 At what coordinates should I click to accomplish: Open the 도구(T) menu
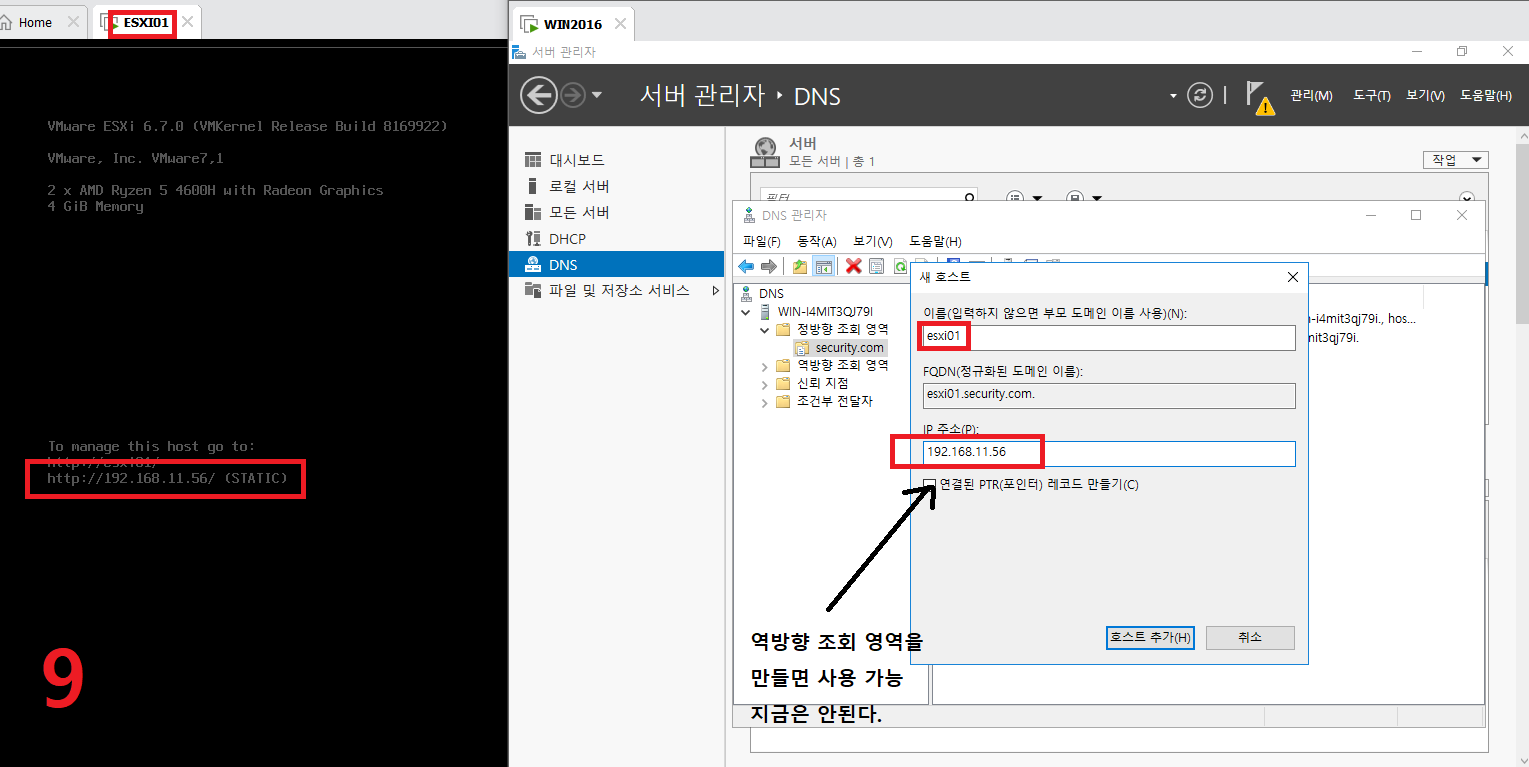coord(1371,96)
